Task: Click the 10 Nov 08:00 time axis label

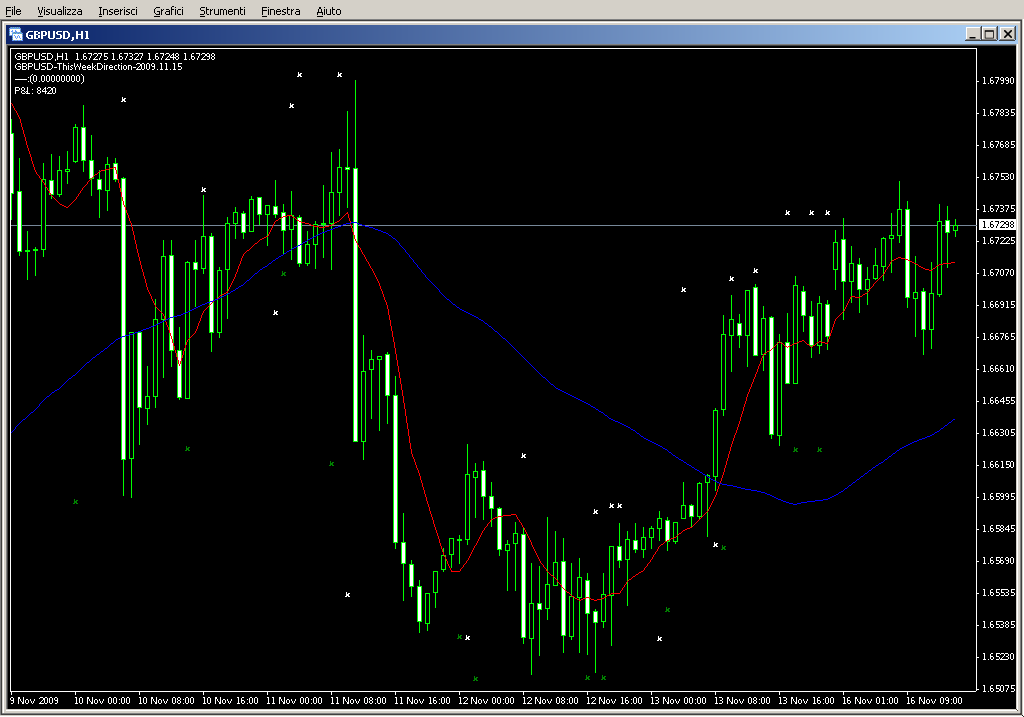Action: 167,701
